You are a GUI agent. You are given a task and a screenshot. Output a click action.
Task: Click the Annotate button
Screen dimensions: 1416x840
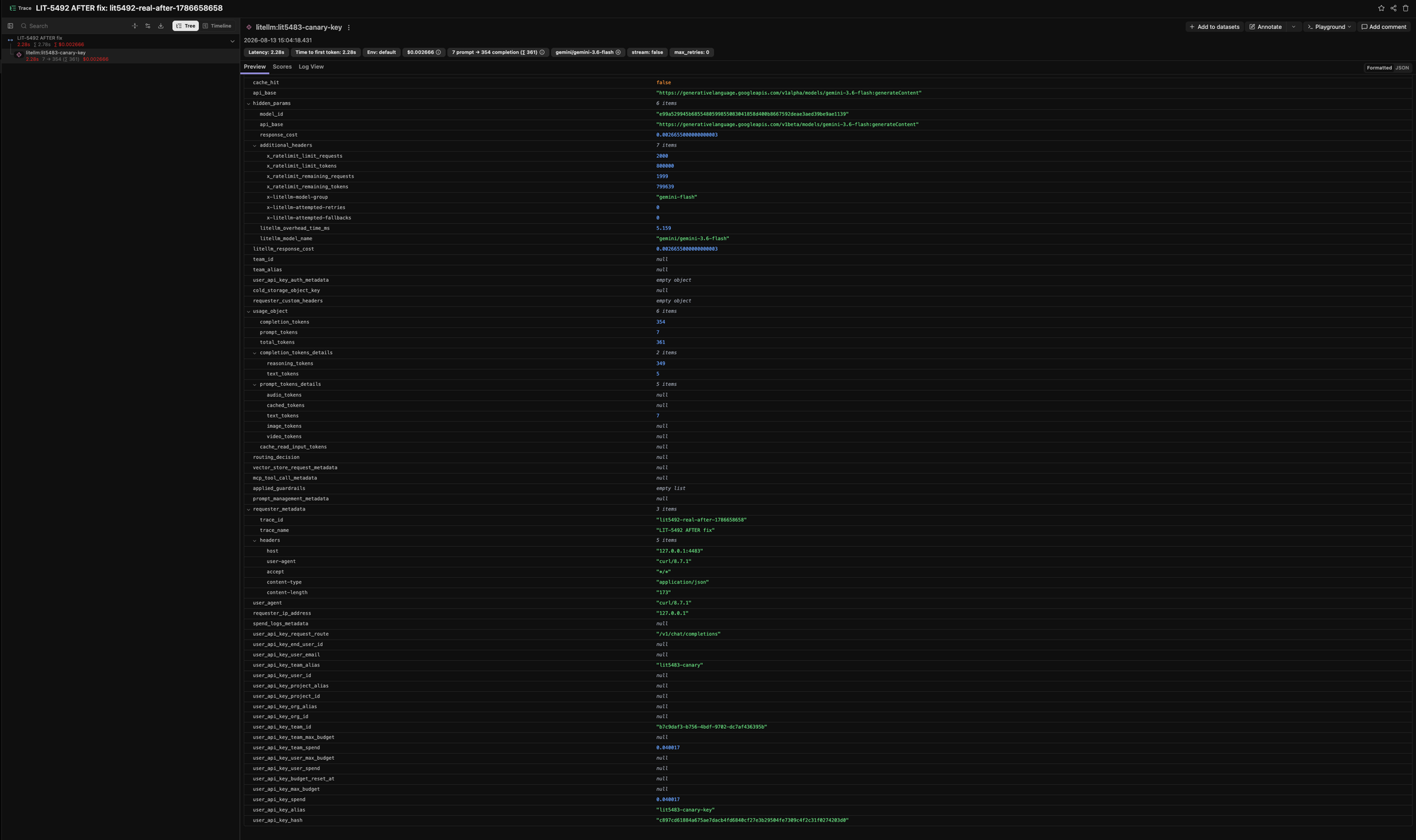1266,27
